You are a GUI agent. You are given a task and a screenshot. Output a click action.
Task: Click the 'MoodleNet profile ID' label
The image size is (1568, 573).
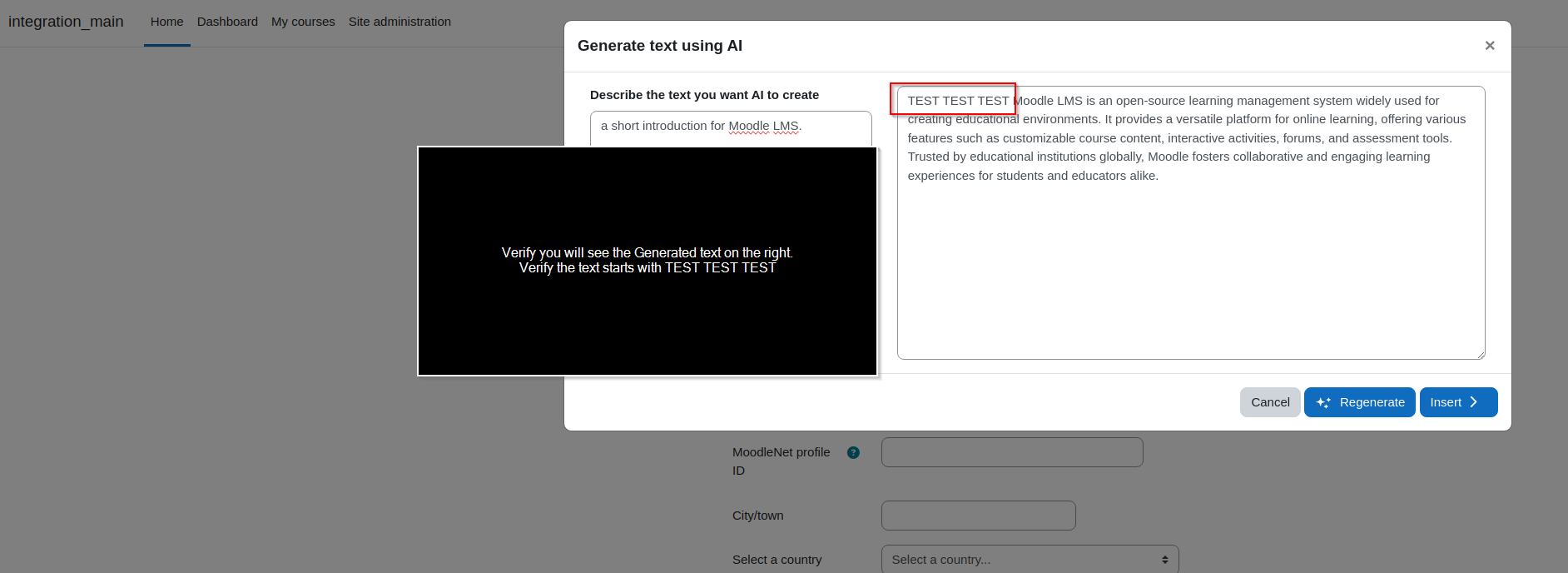781,461
